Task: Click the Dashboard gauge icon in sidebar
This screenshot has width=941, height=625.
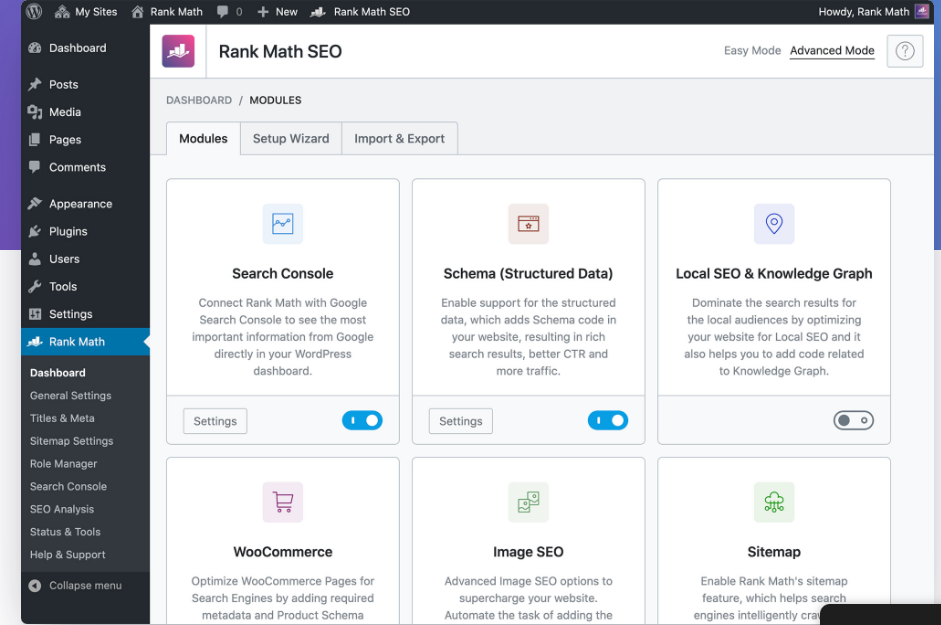Action: pos(35,48)
